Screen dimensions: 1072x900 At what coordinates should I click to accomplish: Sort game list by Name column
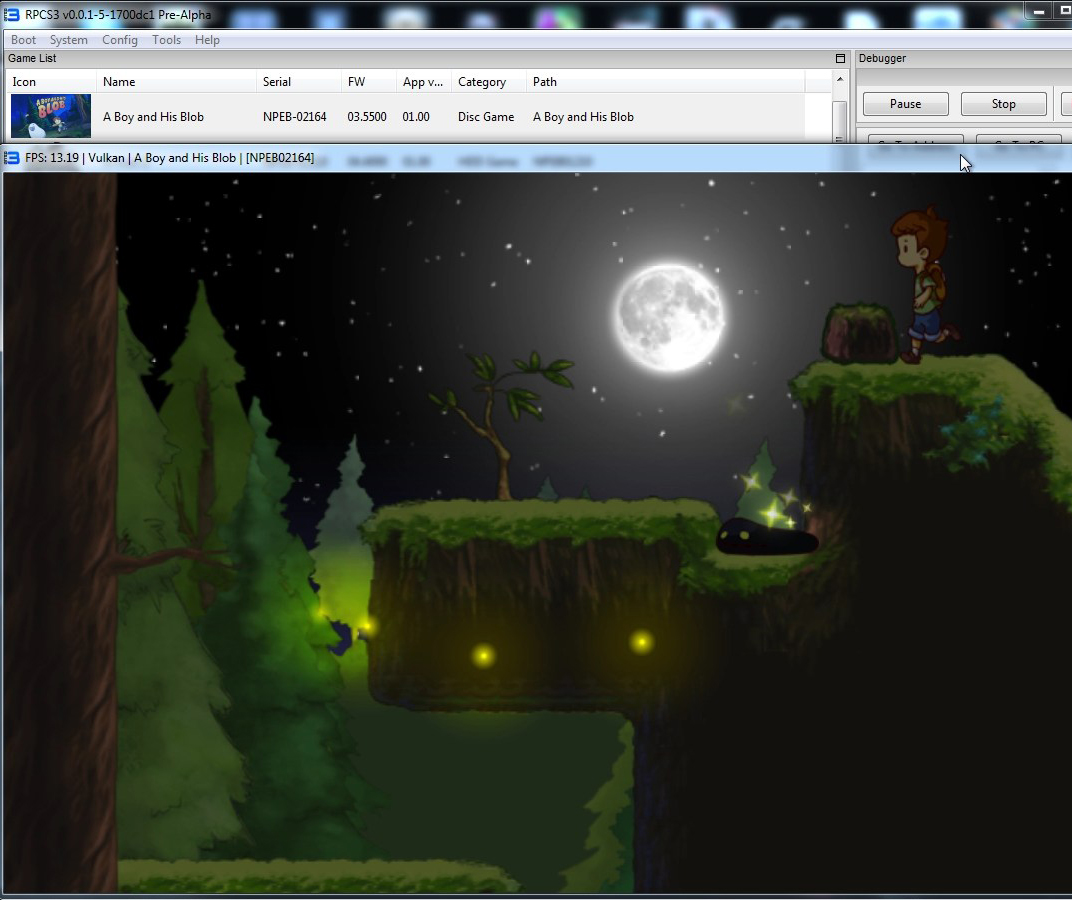pos(176,81)
